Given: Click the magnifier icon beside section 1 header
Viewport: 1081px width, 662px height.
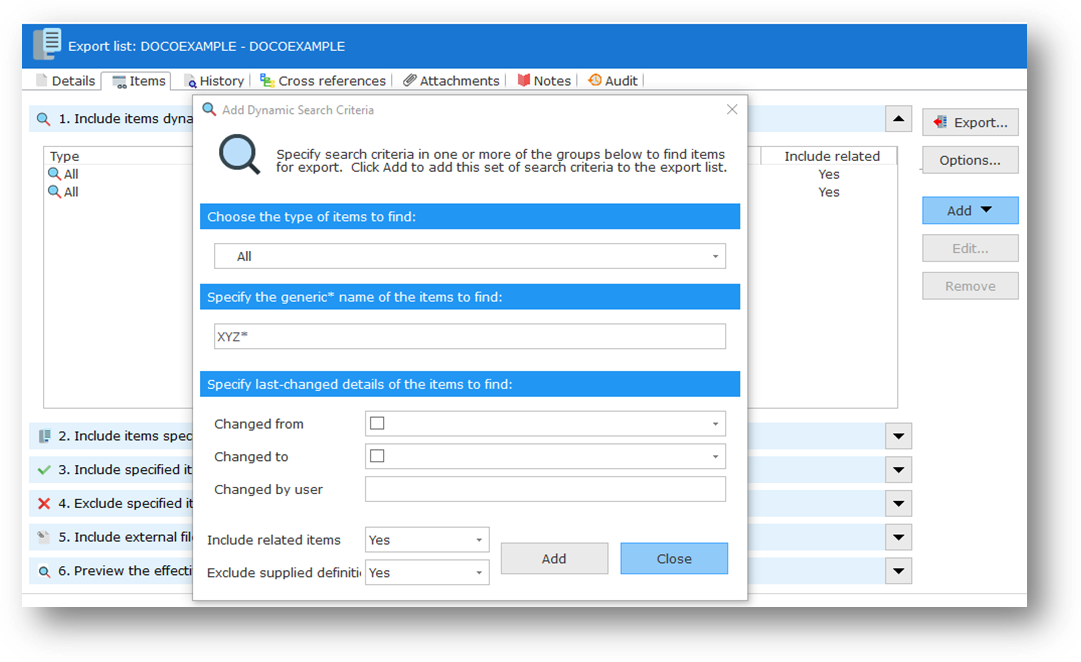Looking at the screenshot, I should click(43, 119).
